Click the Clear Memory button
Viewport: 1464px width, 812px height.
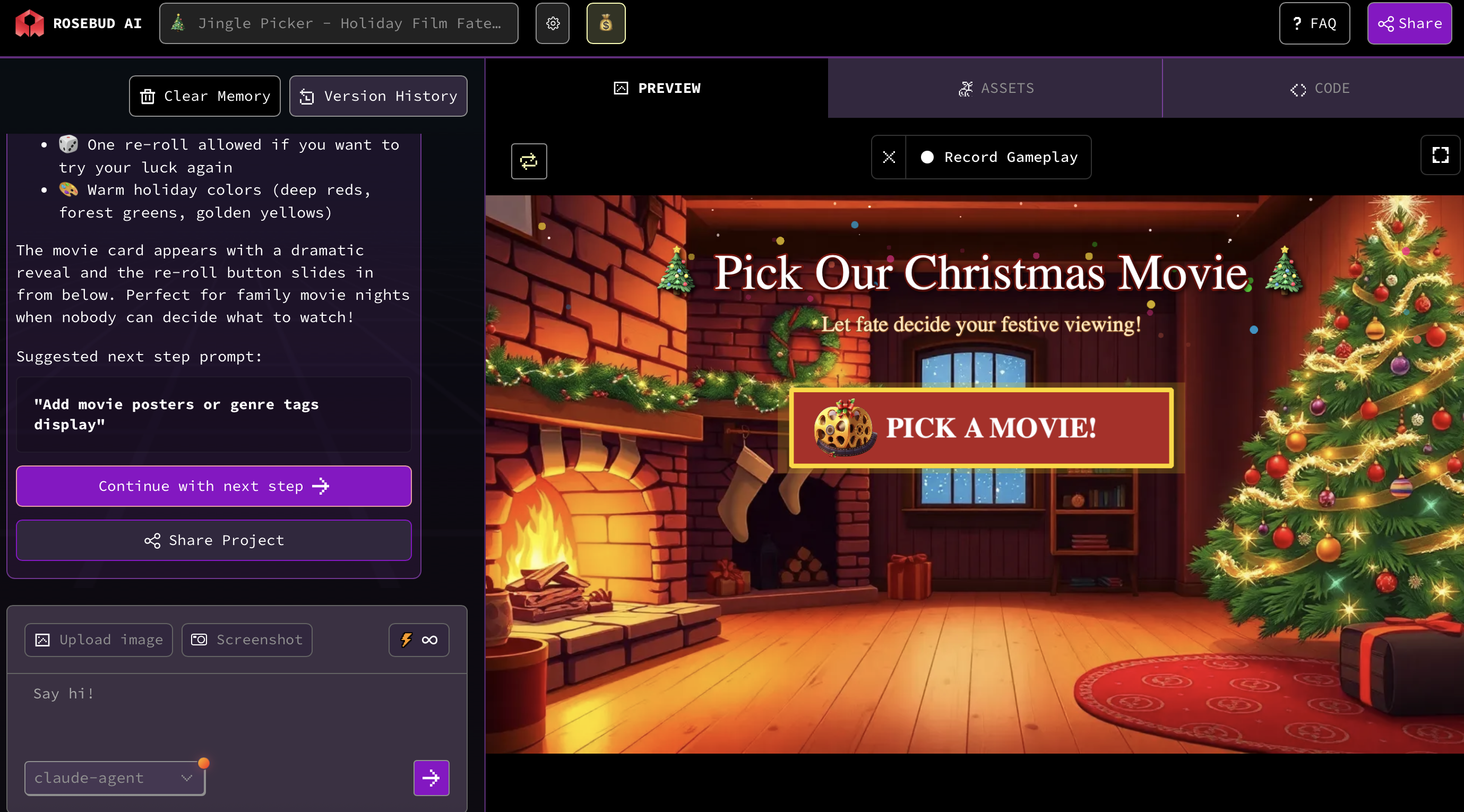(x=204, y=96)
